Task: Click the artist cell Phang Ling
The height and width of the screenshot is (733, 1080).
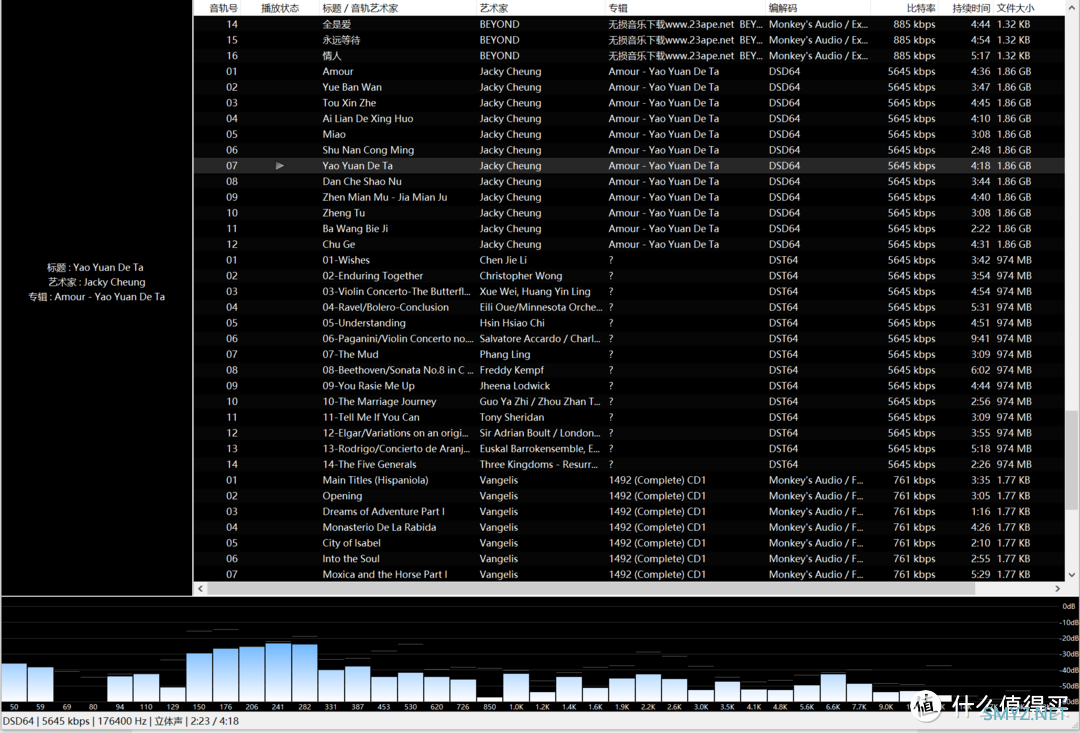Action: (505, 355)
